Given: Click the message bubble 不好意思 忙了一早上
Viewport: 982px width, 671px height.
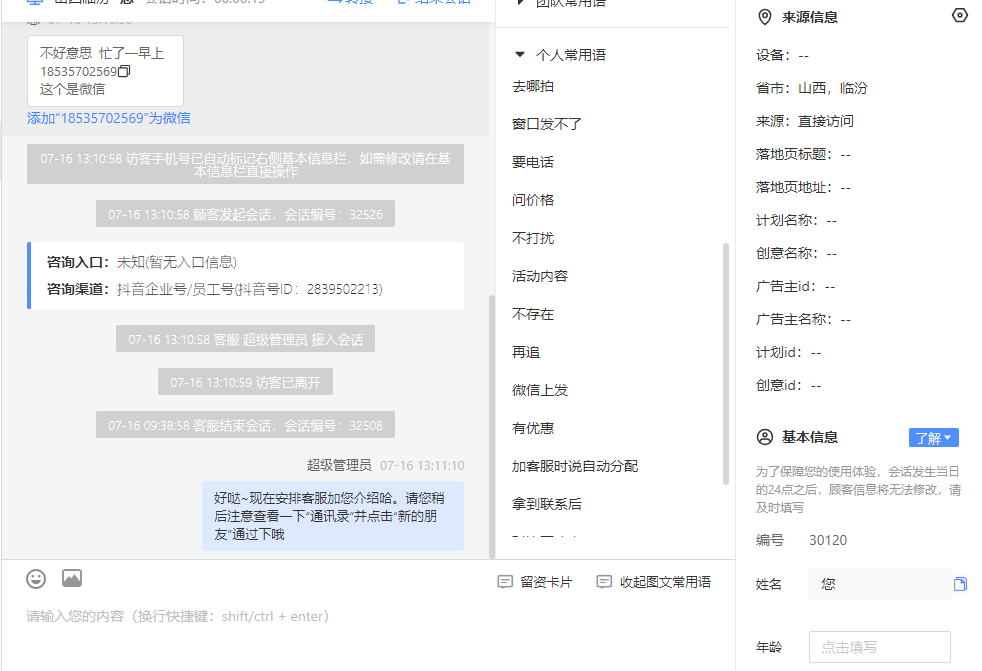Looking at the screenshot, I should (105, 71).
